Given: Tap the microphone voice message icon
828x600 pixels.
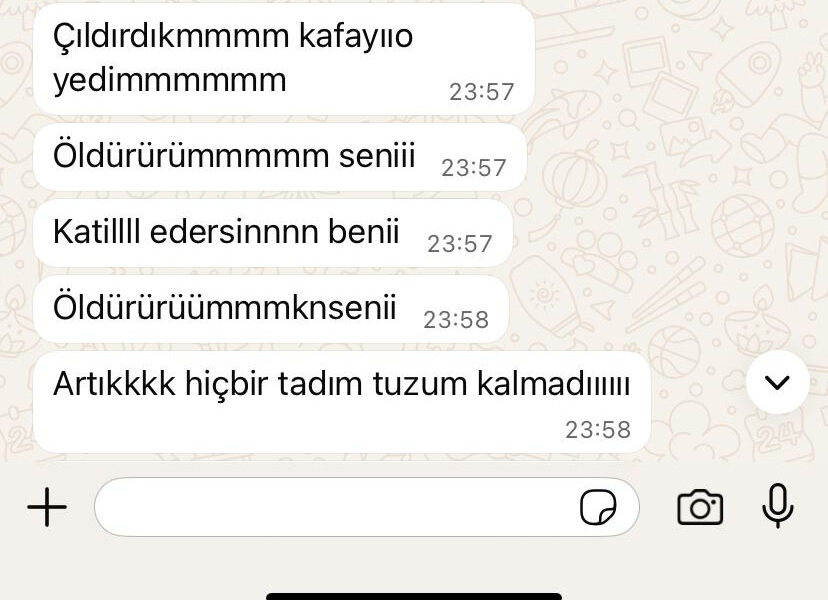Looking at the screenshot, I should tap(778, 506).
